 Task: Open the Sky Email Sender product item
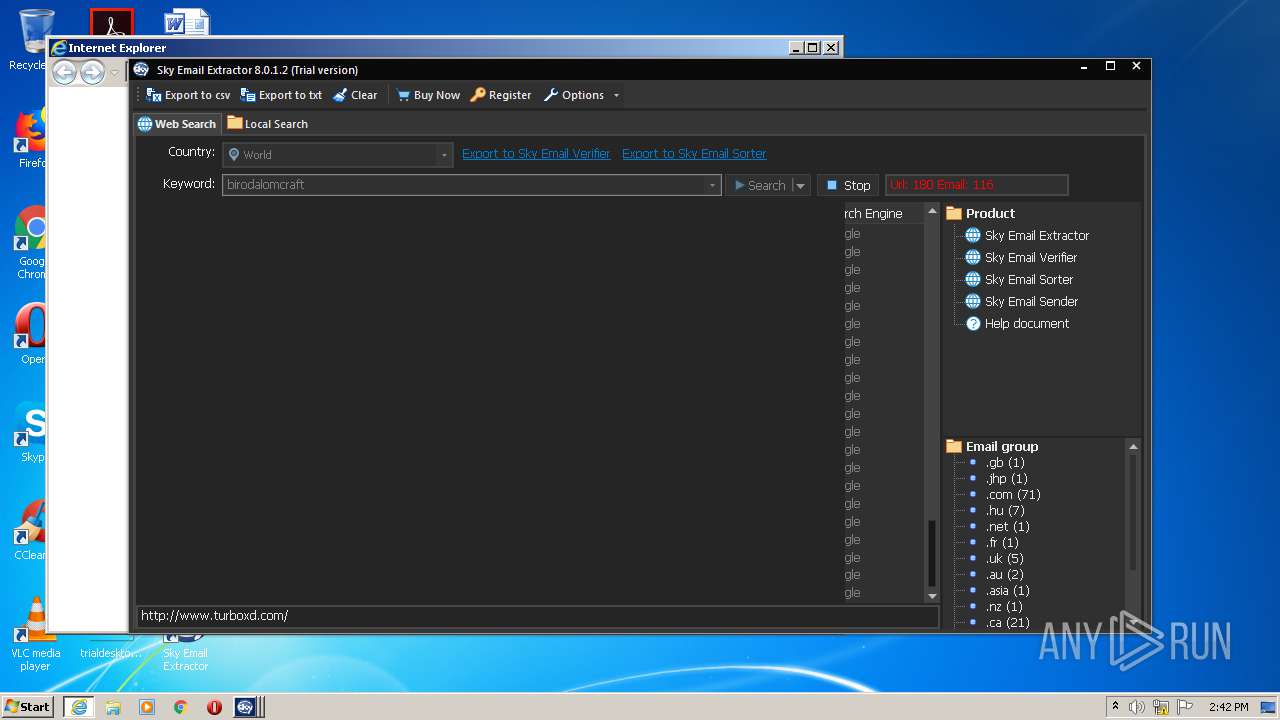[x=1021, y=302]
